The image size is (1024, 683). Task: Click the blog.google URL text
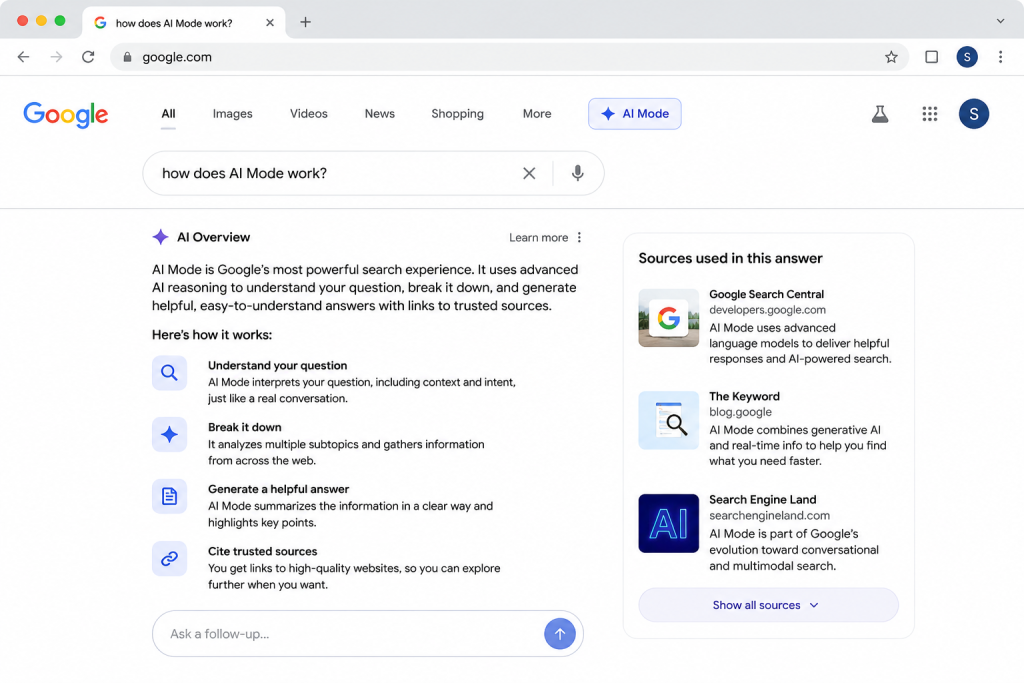740,412
